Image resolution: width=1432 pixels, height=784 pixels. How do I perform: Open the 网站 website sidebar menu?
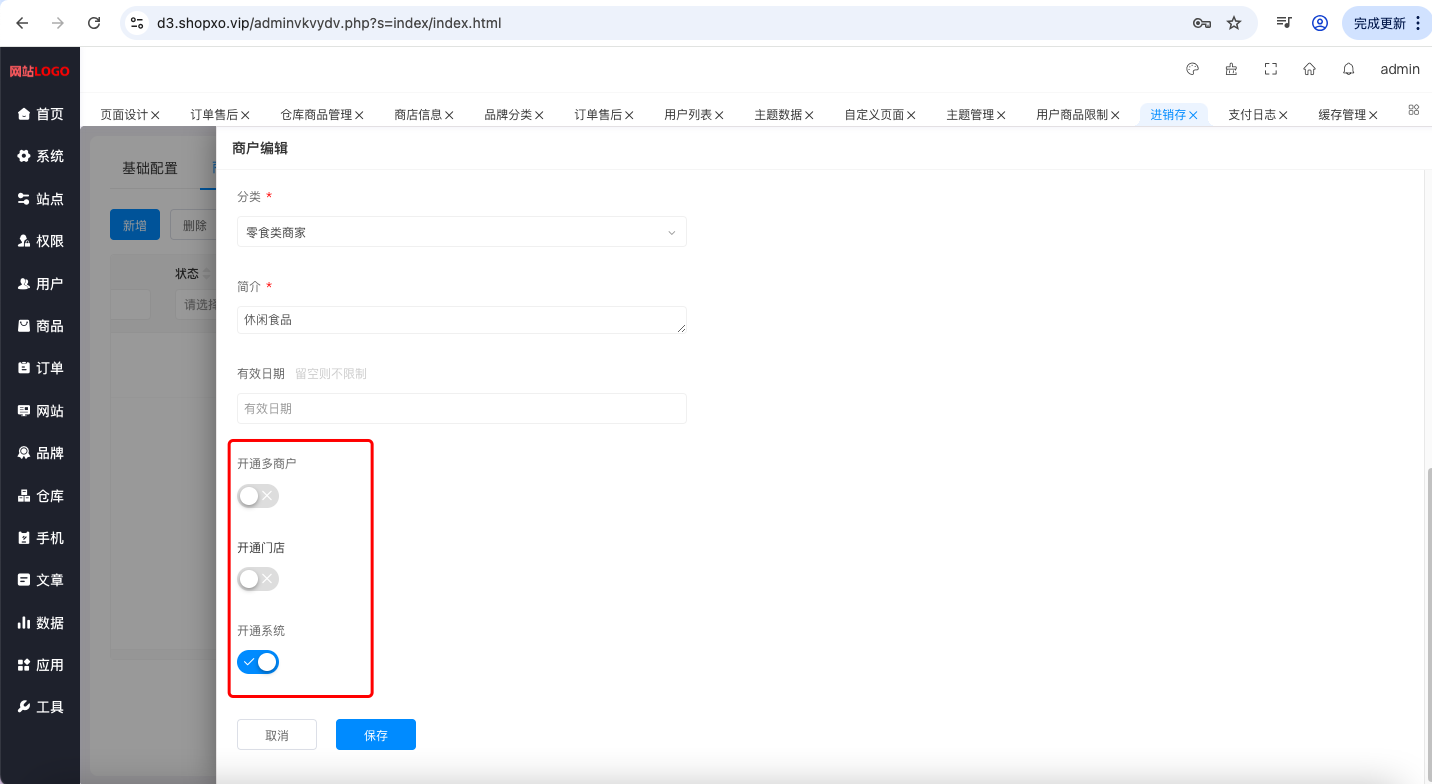click(40, 411)
